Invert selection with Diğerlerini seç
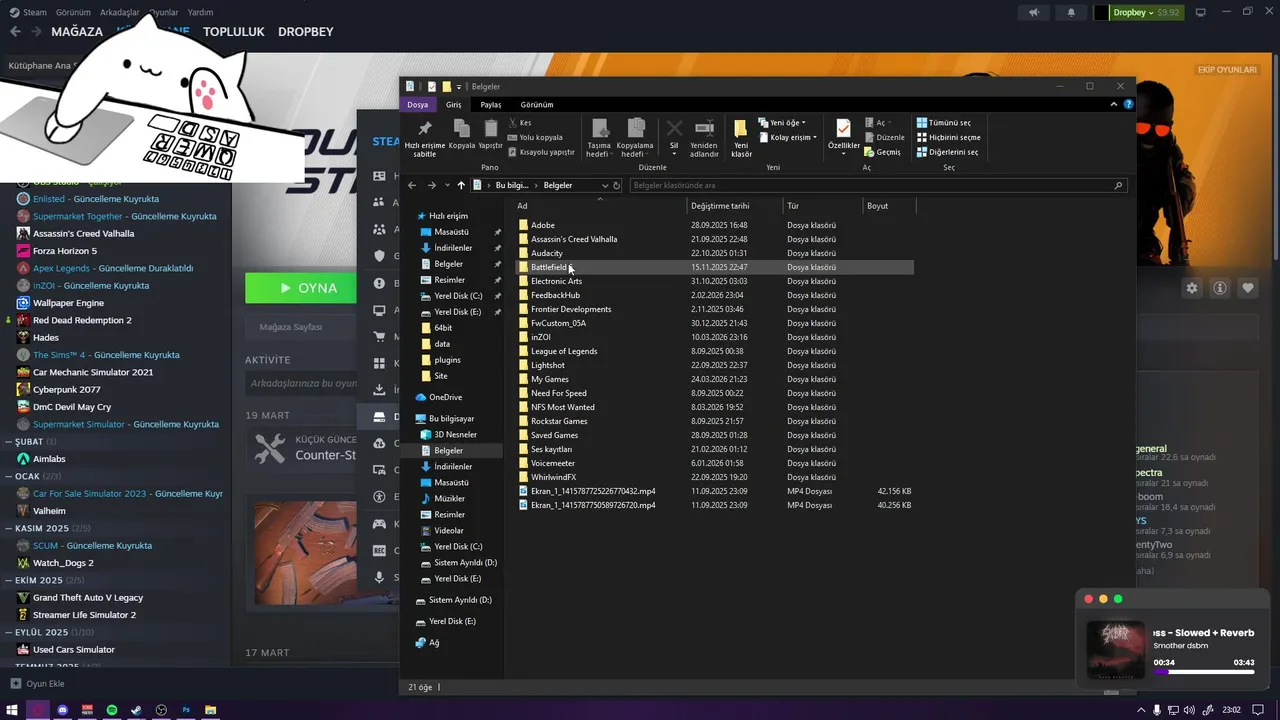 [947, 152]
